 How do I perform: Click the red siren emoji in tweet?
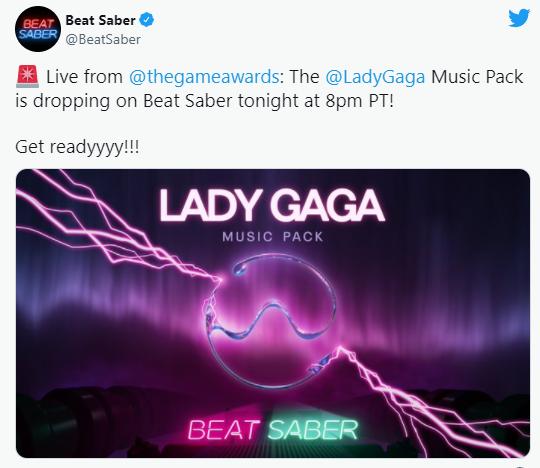pos(27,77)
